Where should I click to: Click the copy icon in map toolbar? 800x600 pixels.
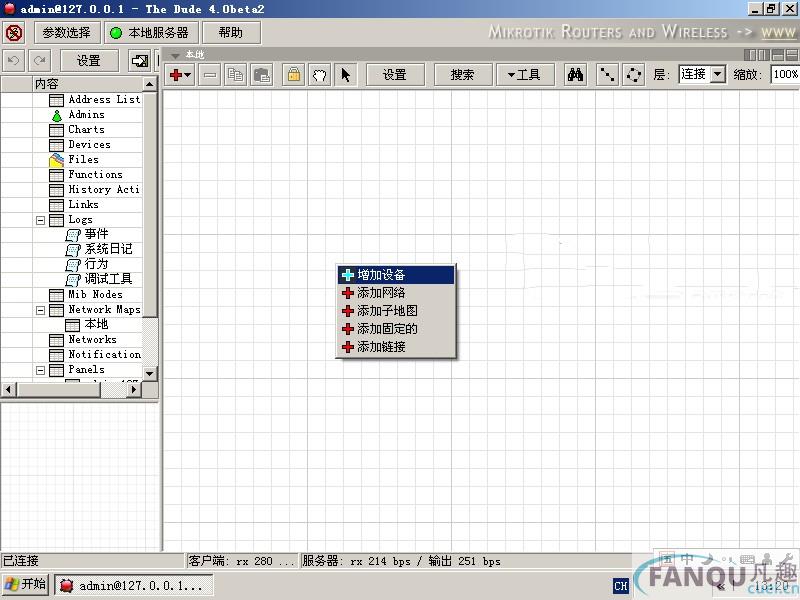(235, 75)
